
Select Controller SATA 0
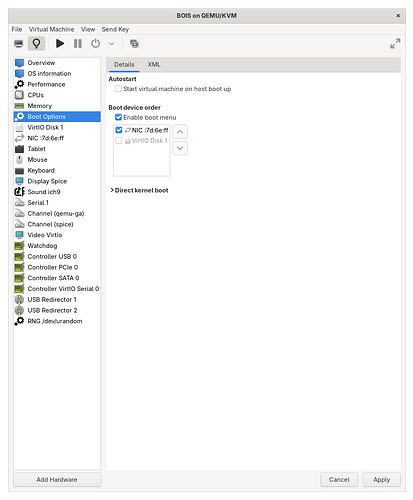pyautogui.click(x=57, y=278)
